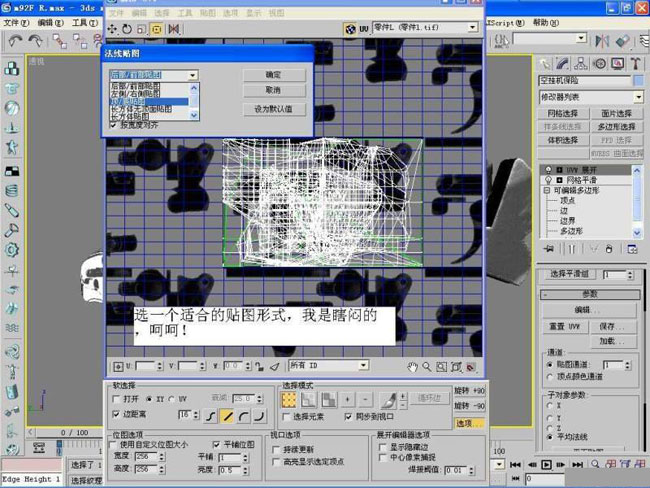Toggle the checker map display icon beside UV
The height and width of the screenshot is (488, 650).
tap(350, 29)
